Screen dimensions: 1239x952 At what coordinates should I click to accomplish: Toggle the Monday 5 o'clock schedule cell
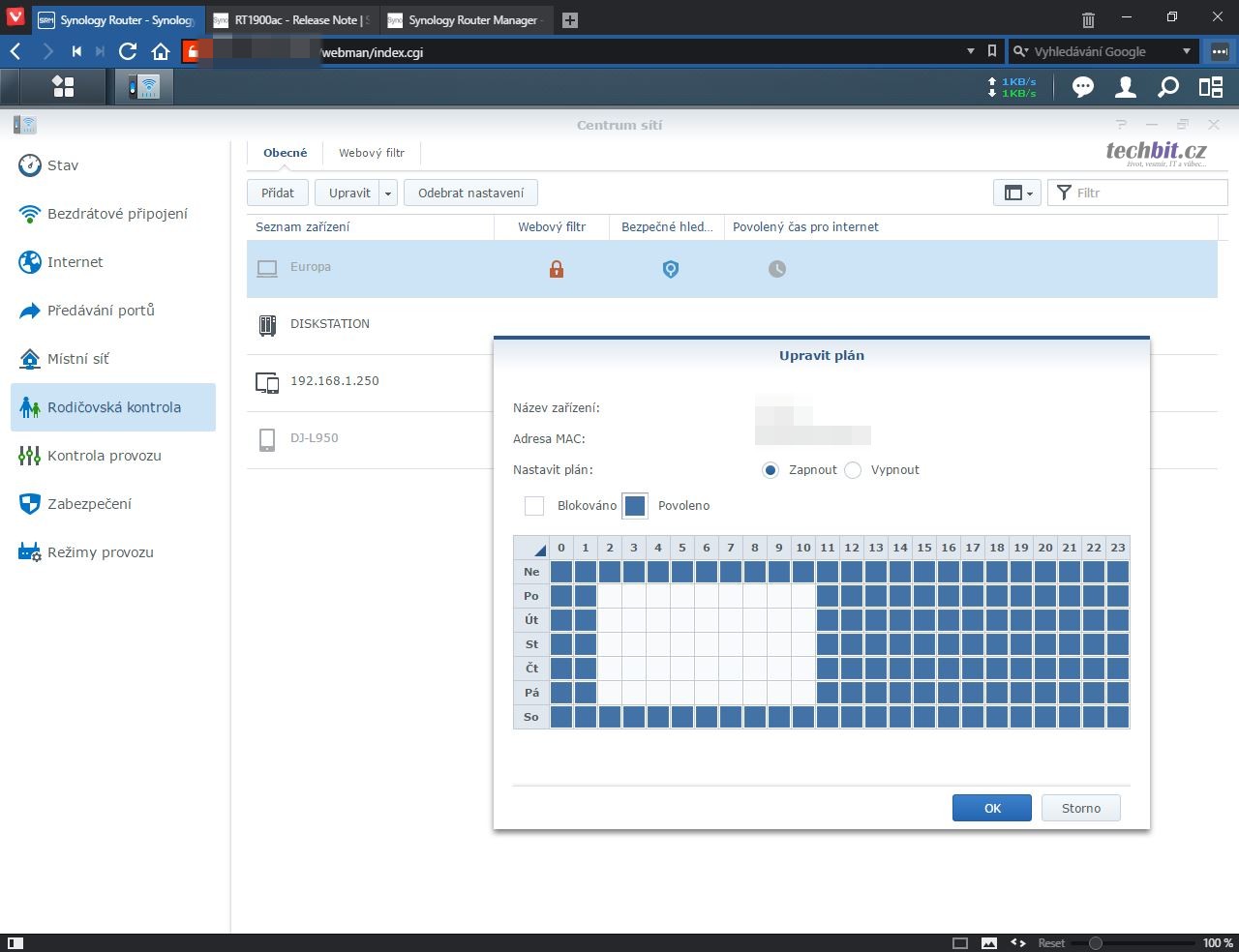[x=682, y=596]
